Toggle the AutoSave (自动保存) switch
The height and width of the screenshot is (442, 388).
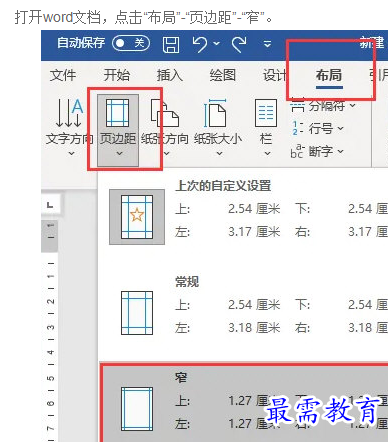(131, 43)
